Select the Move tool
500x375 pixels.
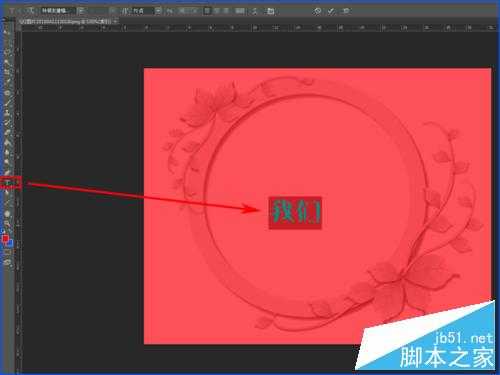(x=7, y=32)
